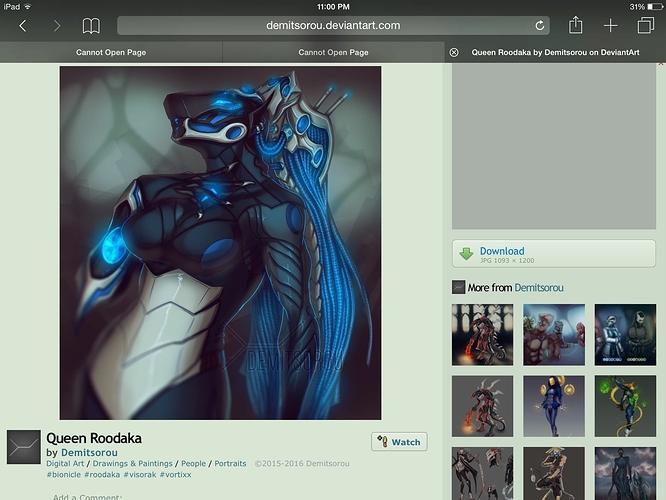Tap the demitsorou.deviantart.com address bar
The image size is (666, 500).
(333, 25)
